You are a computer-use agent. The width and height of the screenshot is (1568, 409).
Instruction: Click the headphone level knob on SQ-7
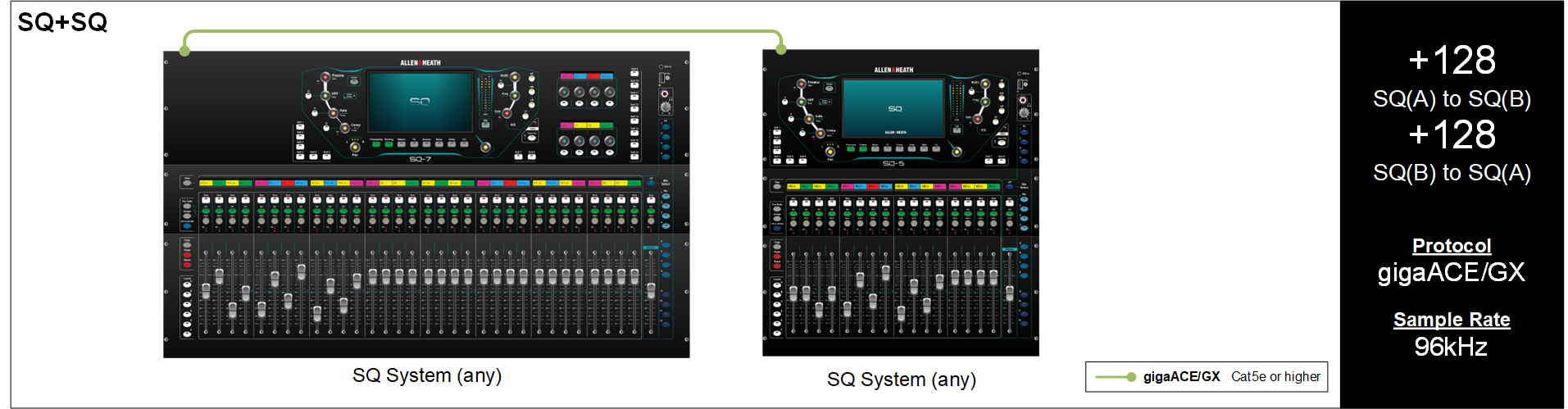pyautogui.click(x=666, y=107)
